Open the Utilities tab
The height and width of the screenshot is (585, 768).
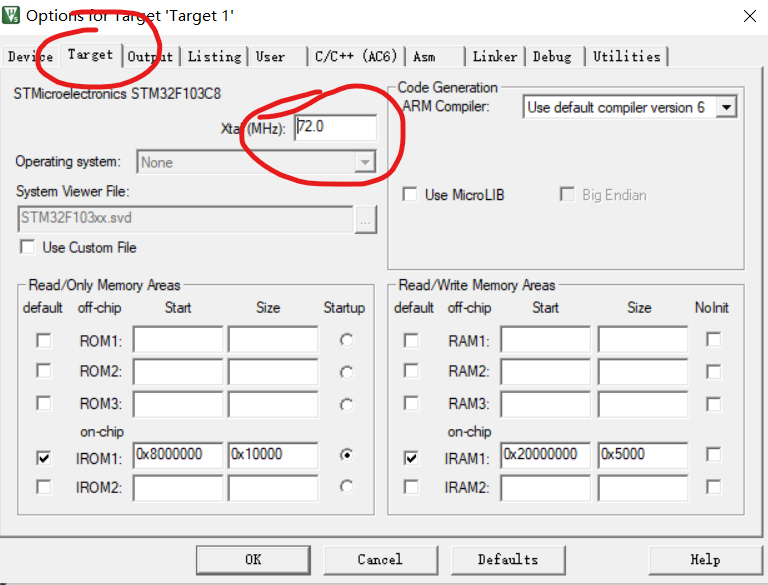point(627,56)
